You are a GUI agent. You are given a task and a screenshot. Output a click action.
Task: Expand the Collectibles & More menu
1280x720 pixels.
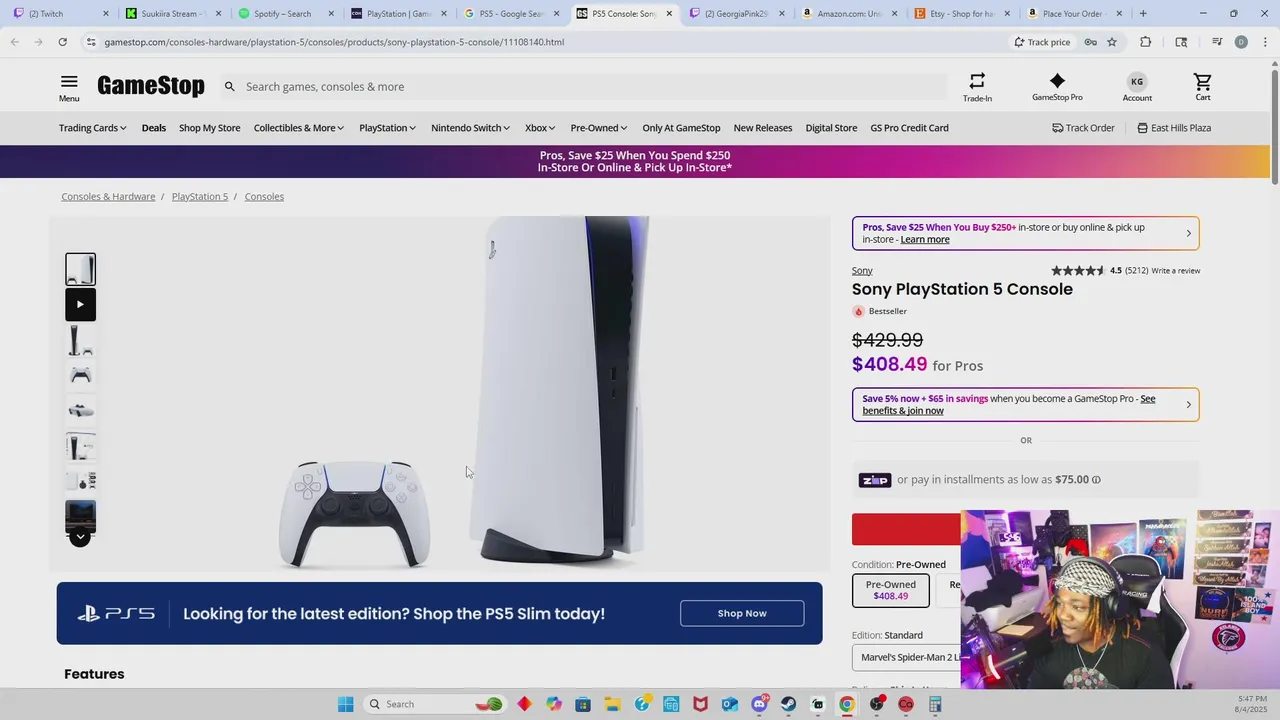(x=298, y=128)
